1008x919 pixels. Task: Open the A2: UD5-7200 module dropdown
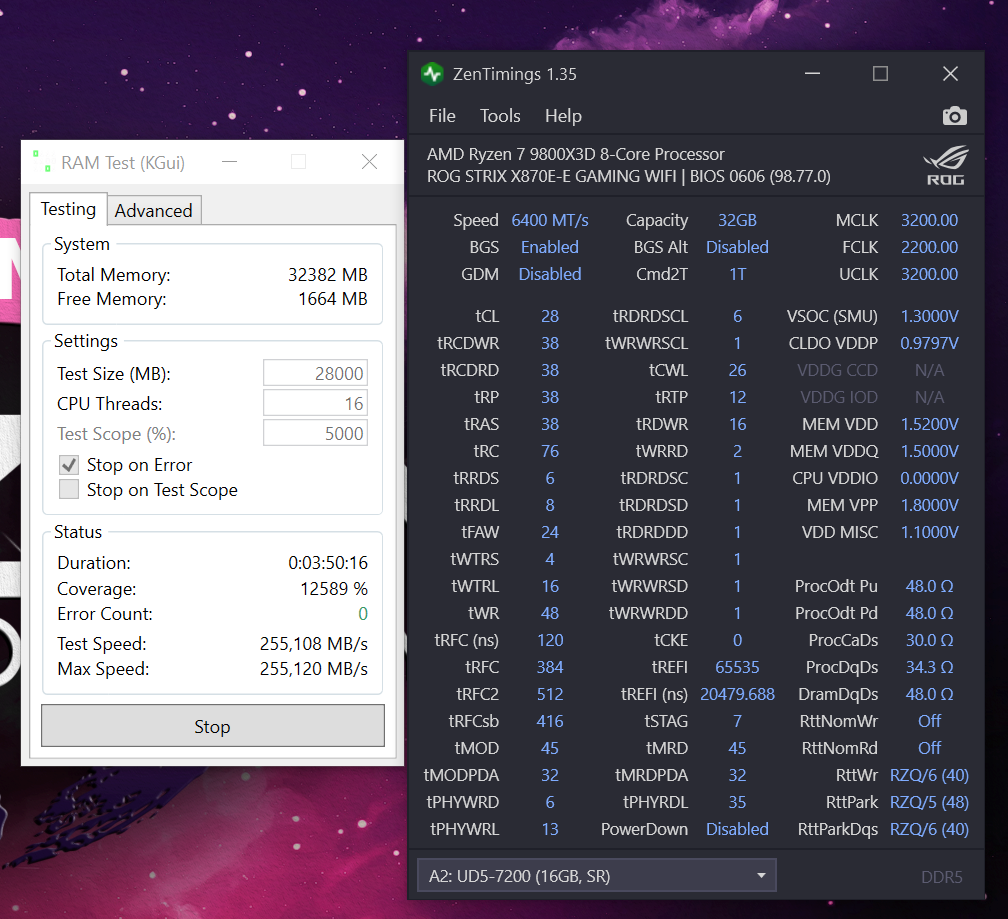coord(597,875)
